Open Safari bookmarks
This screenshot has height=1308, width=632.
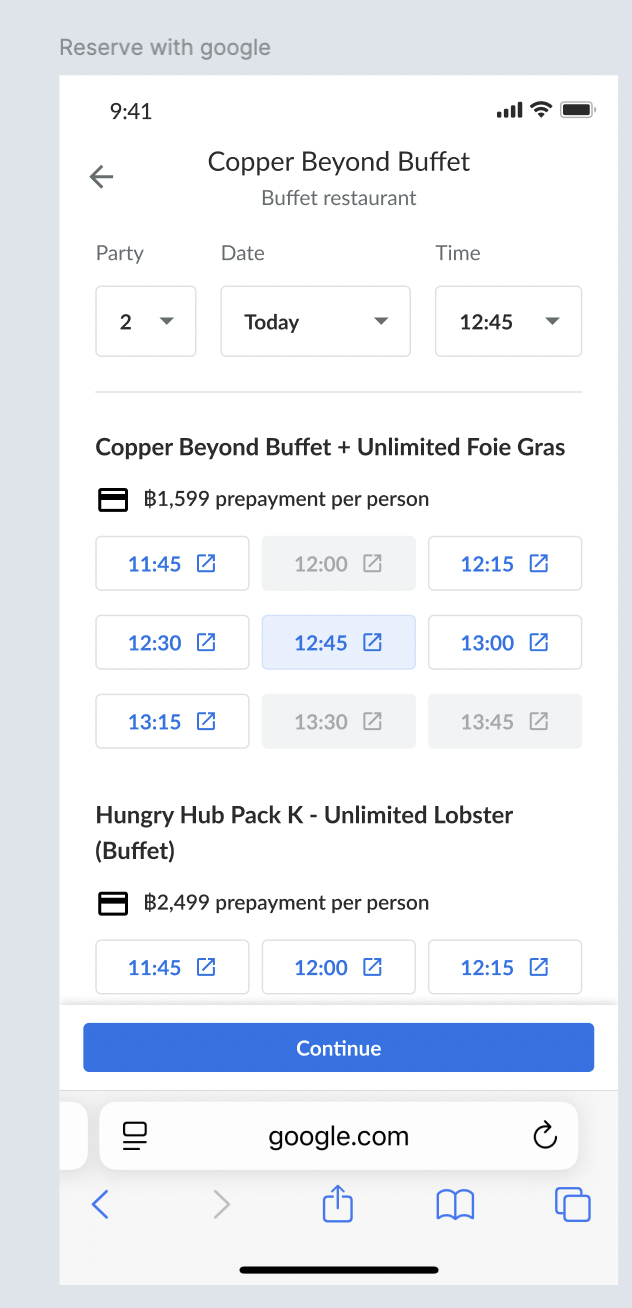pyautogui.click(x=455, y=1204)
